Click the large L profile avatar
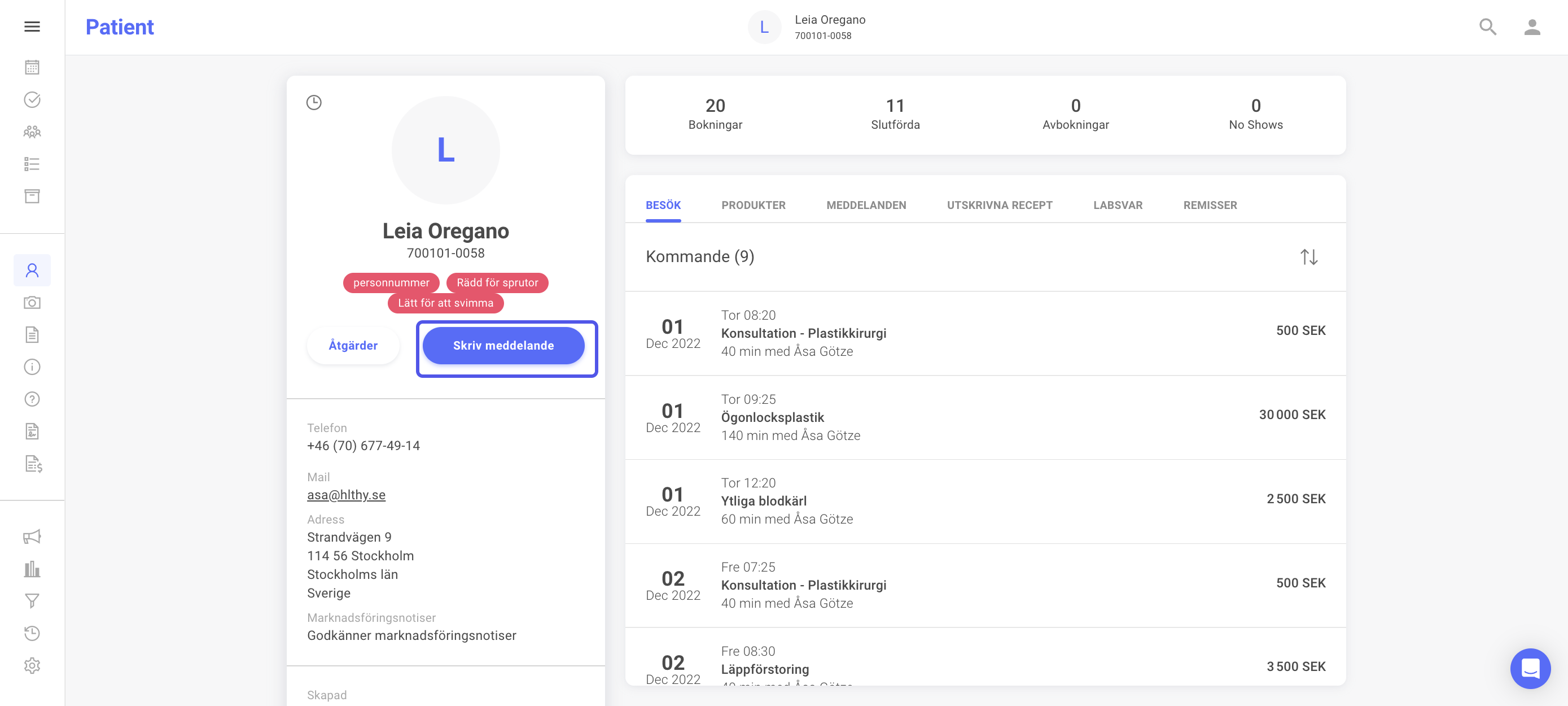The height and width of the screenshot is (706, 1568). tap(446, 150)
